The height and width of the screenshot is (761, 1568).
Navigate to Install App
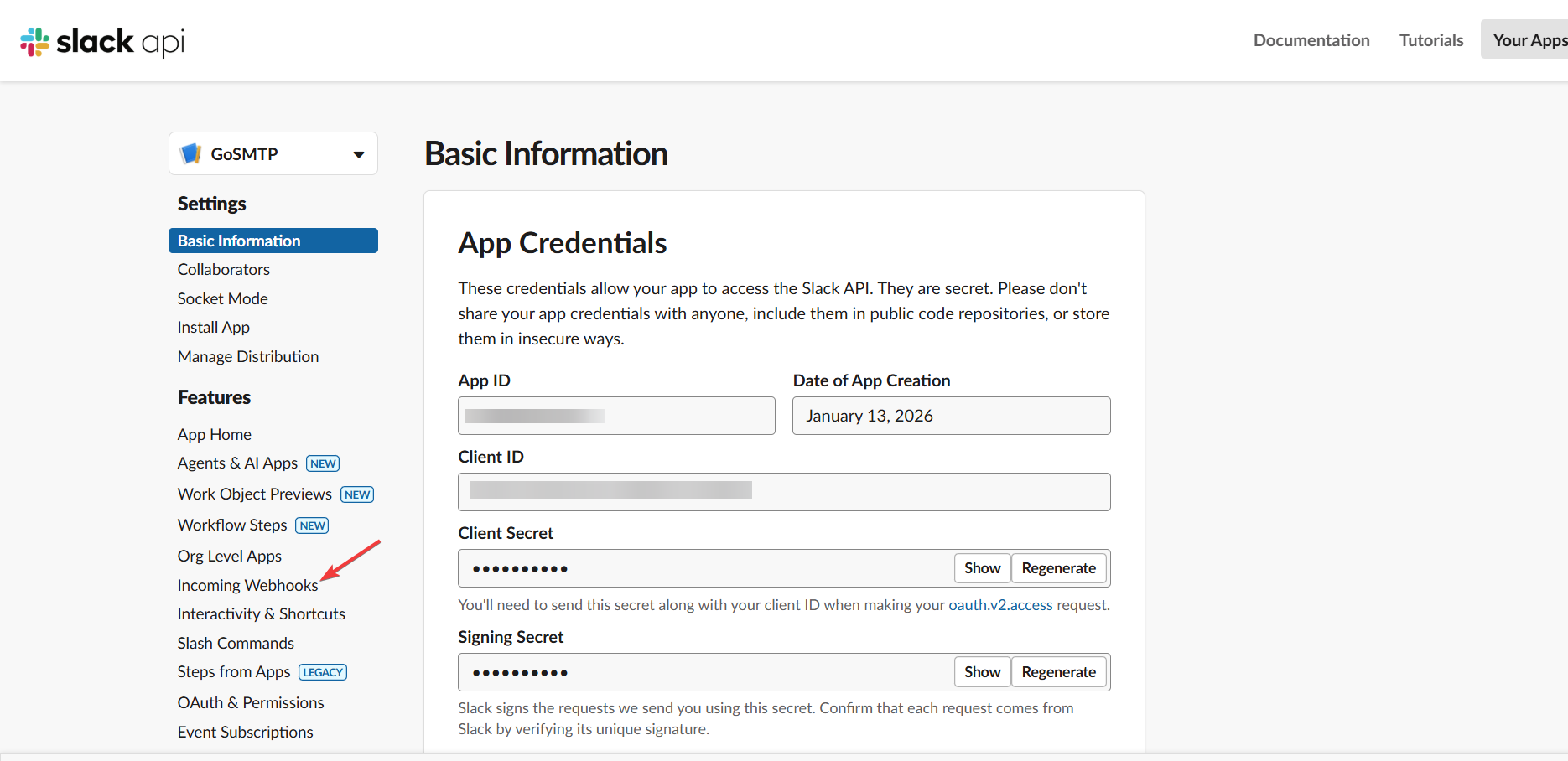(x=213, y=327)
